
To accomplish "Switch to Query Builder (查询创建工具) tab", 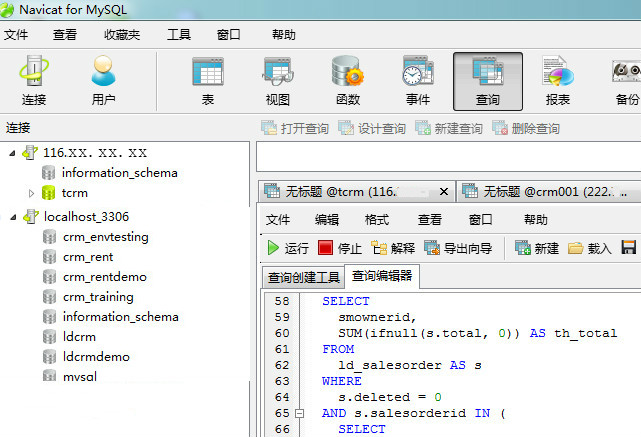I will tap(303, 278).
